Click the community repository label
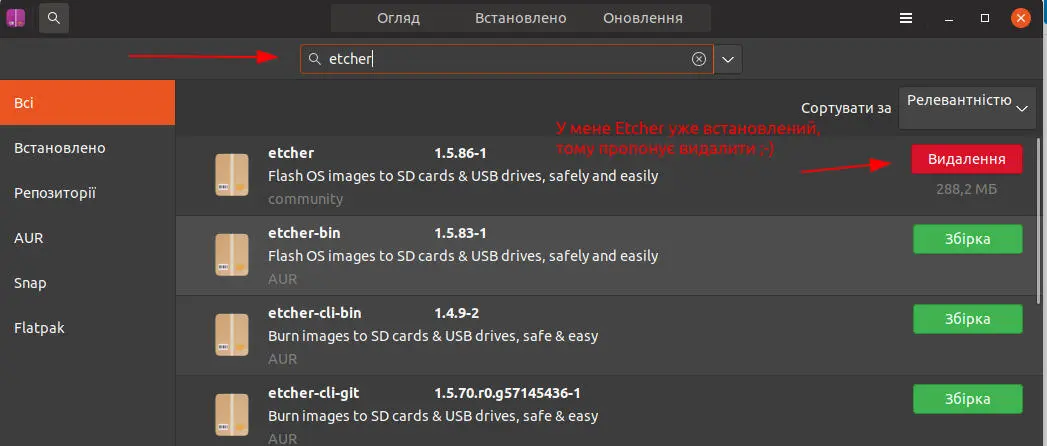The width and height of the screenshot is (1047, 446). pos(305,199)
